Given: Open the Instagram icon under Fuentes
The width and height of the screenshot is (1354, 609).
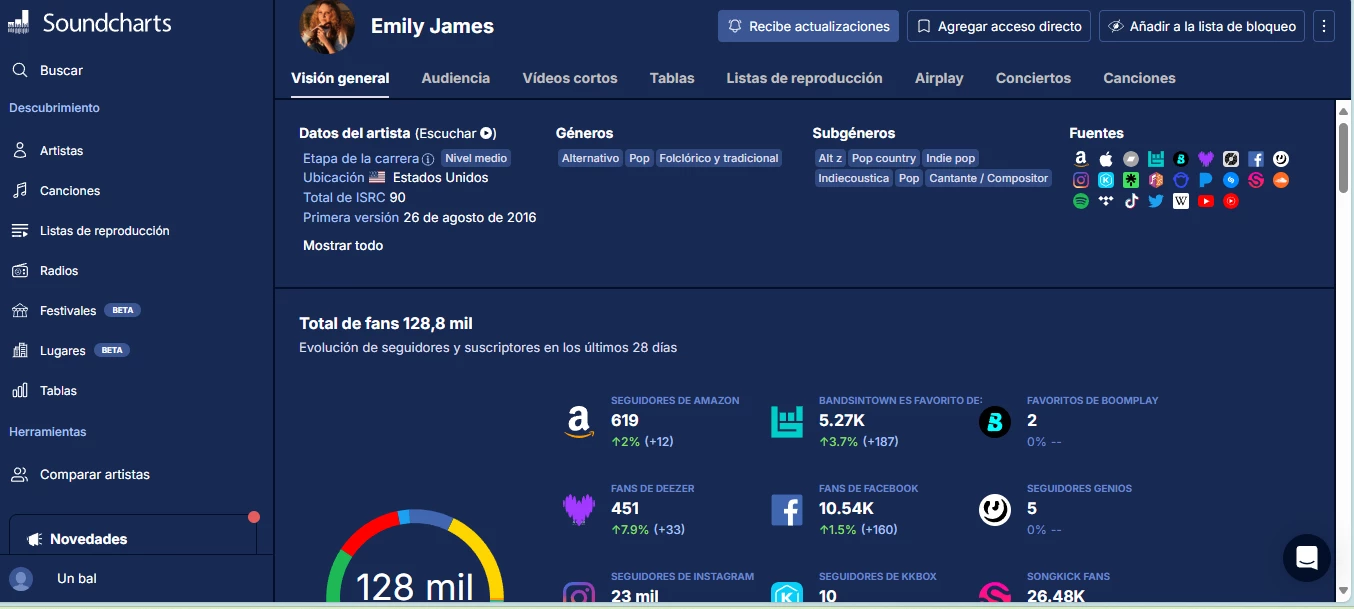Looking at the screenshot, I should coord(1081,180).
